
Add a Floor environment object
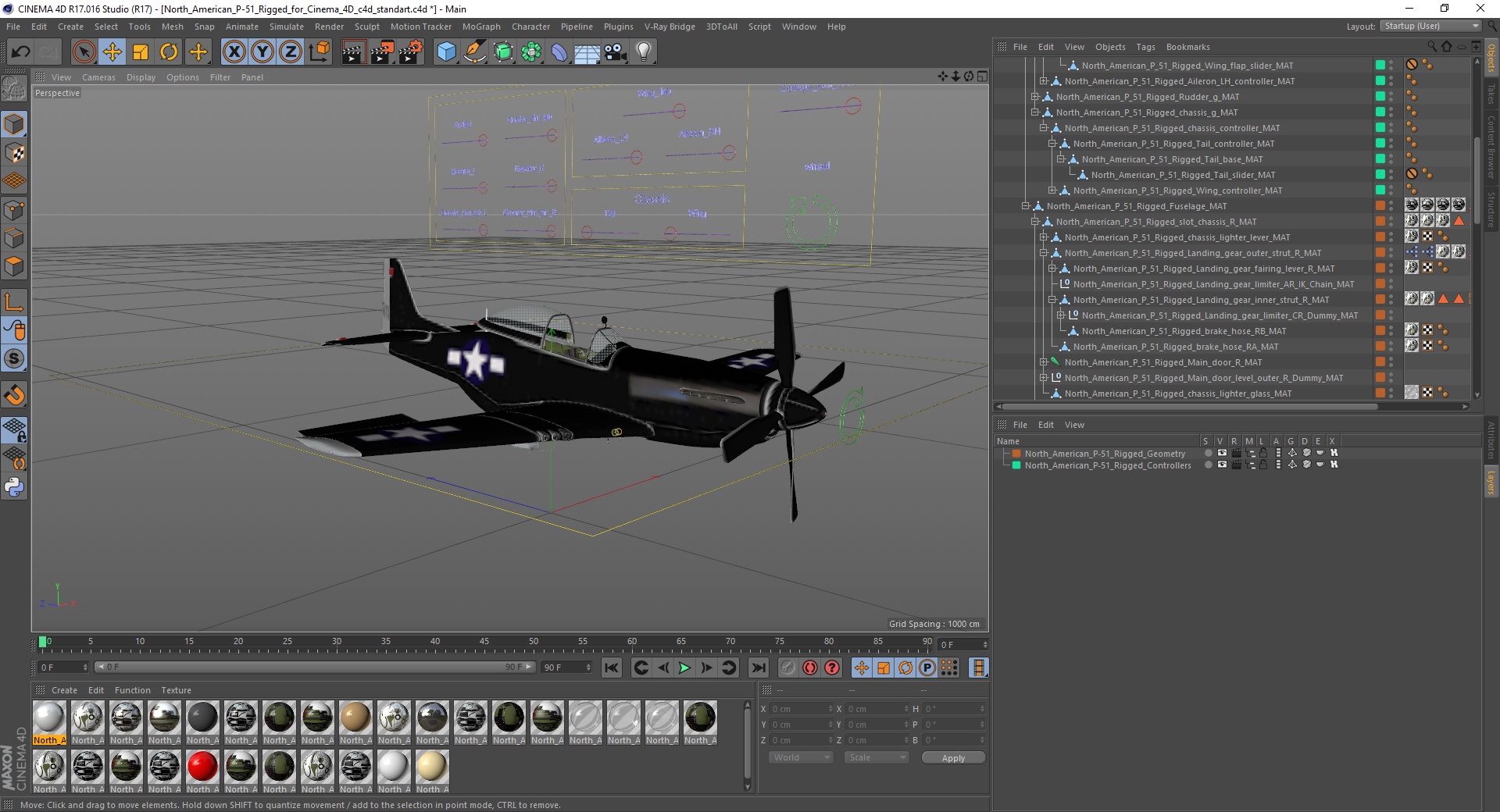click(587, 52)
